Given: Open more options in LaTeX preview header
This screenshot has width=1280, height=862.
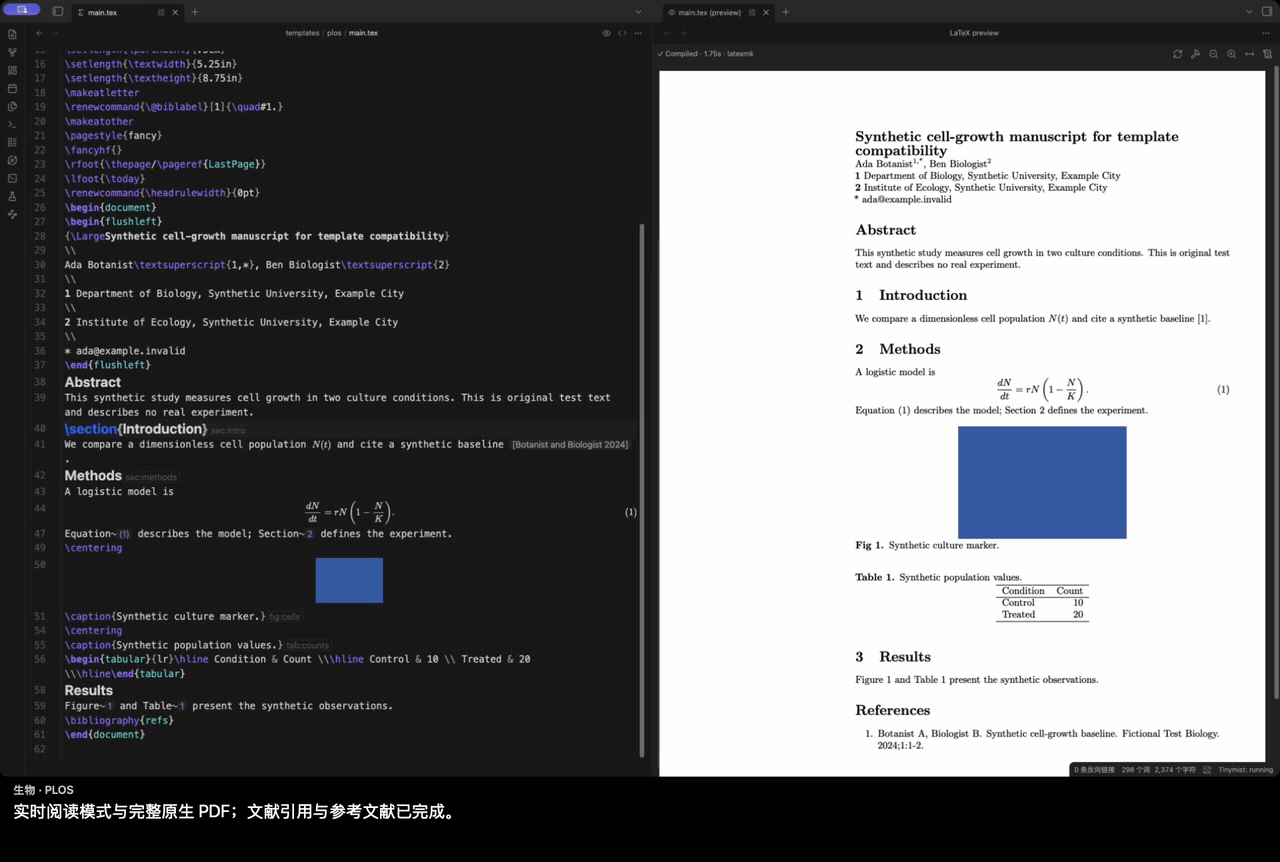Looking at the screenshot, I should 1266,33.
